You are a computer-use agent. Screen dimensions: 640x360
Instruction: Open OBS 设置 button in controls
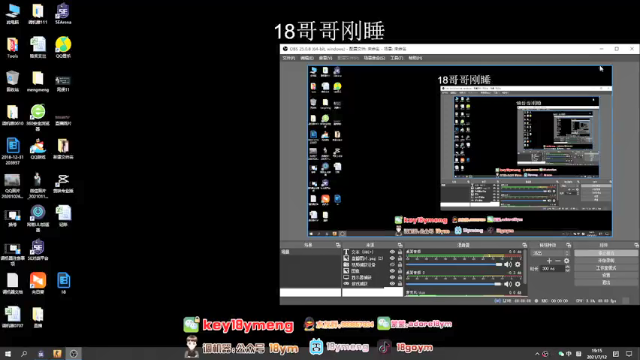(x=606, y=275)
